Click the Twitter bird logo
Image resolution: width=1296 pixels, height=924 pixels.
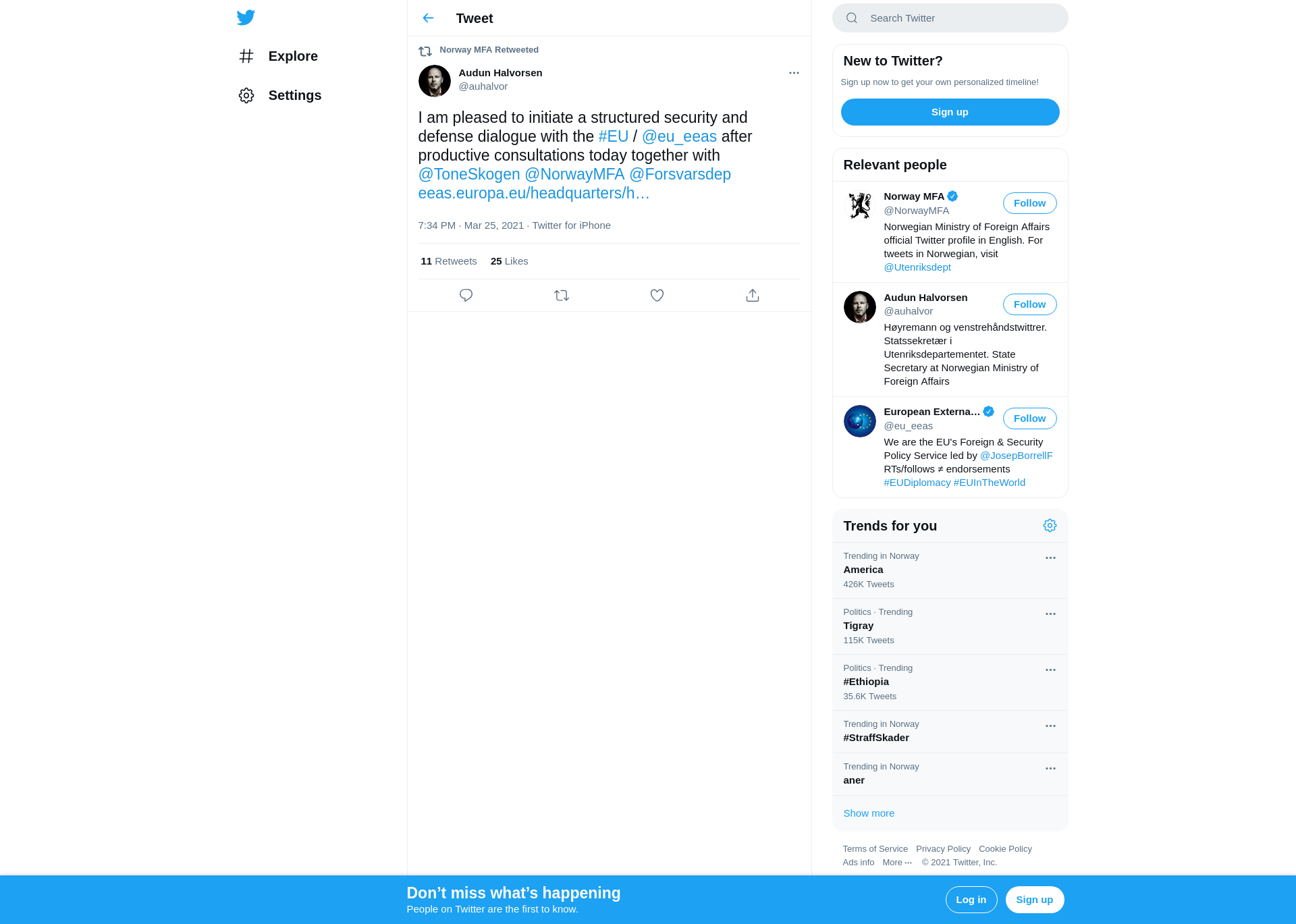pyautogui.click(x=246, y=18)
